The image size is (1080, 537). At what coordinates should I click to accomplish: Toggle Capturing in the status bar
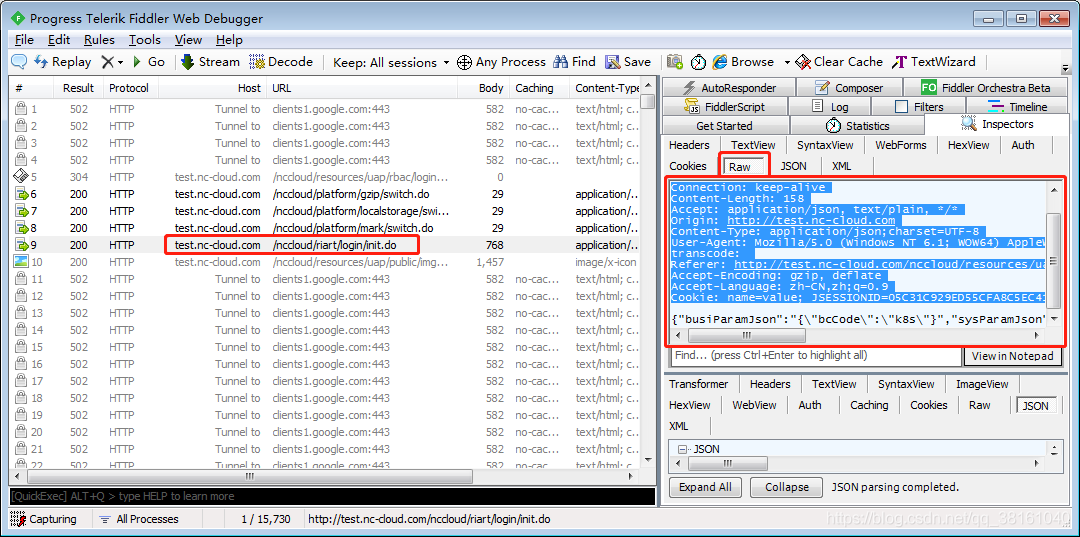click(x=44, y=519)
